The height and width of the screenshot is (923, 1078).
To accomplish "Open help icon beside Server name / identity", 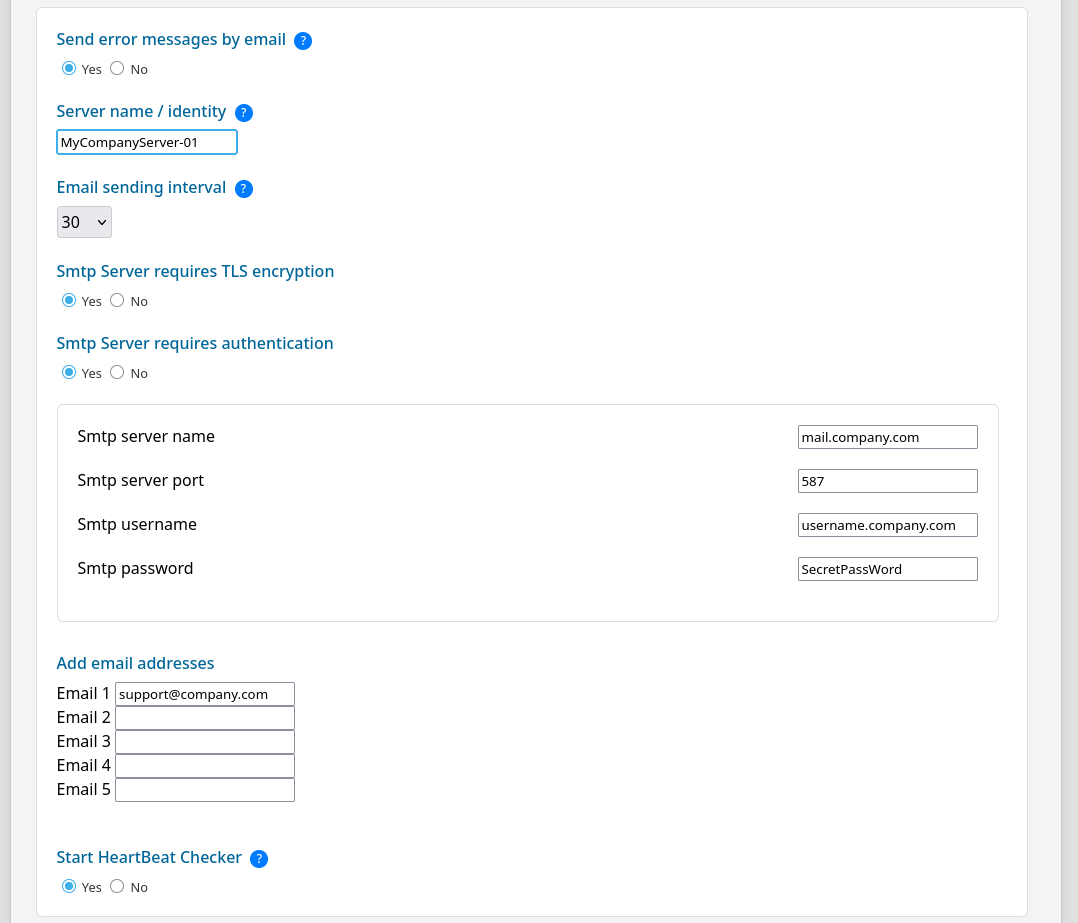I will (x=243, y=113).
